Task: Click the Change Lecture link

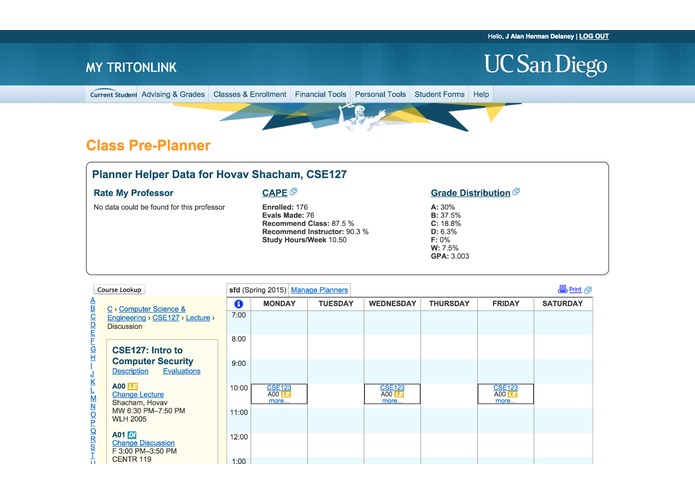Action: [138, 394]
